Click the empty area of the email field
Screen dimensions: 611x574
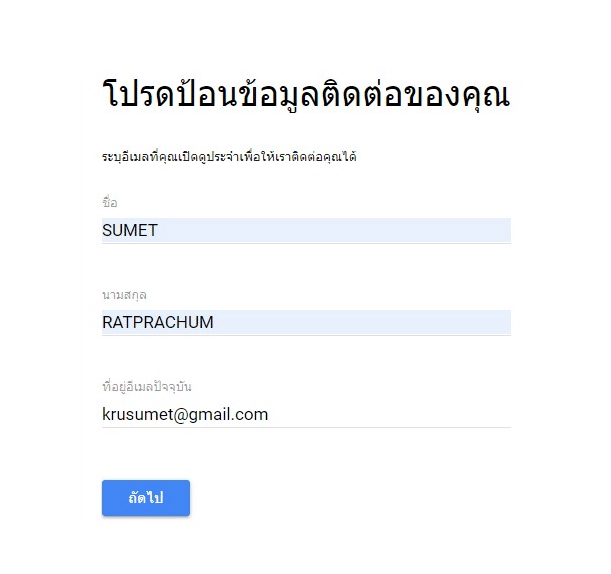[390, 415]
